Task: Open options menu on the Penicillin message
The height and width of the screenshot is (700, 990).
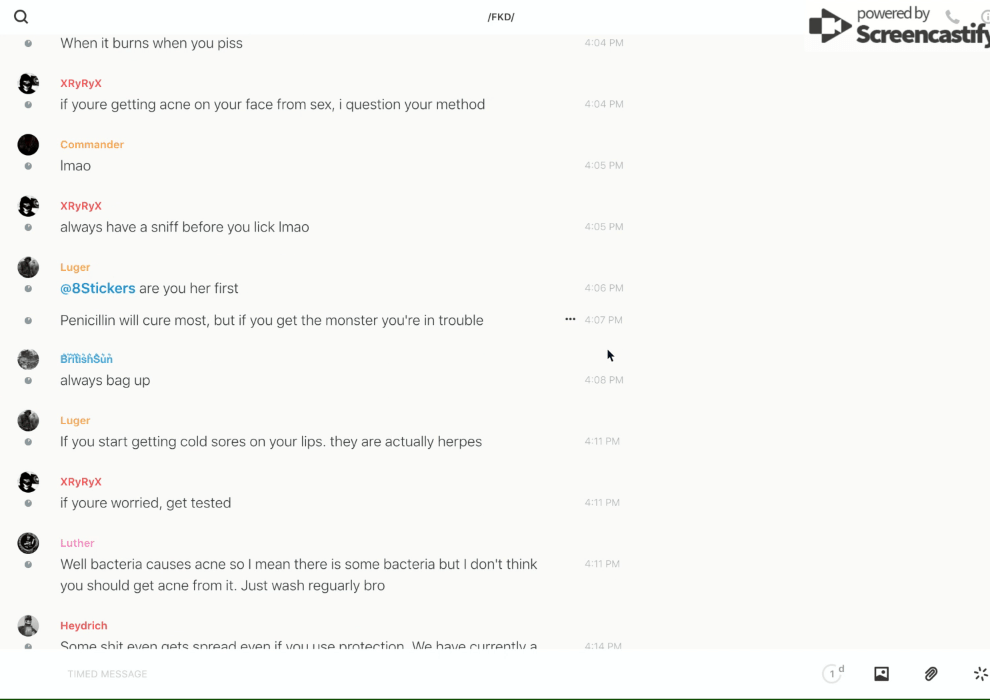Action: (x=570, y=320)
